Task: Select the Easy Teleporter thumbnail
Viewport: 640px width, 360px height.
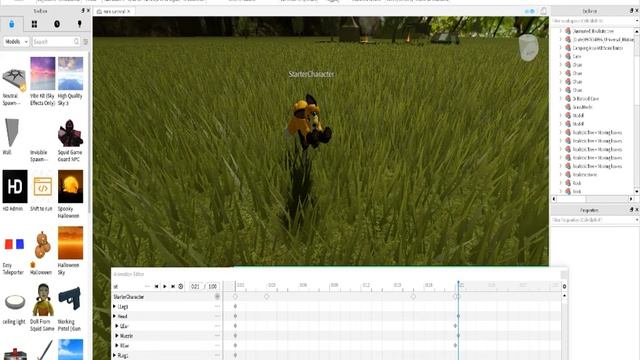Action: (x=14, y=244)
